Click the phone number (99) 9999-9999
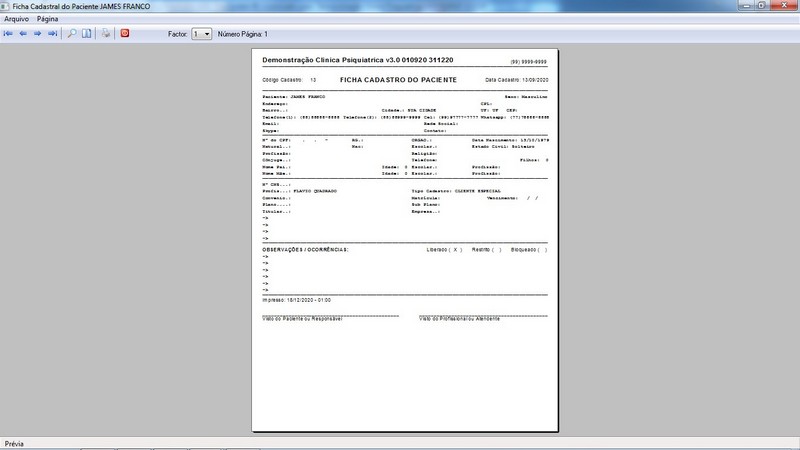This screenshot has height=450, width=800. tap(529, 62)
